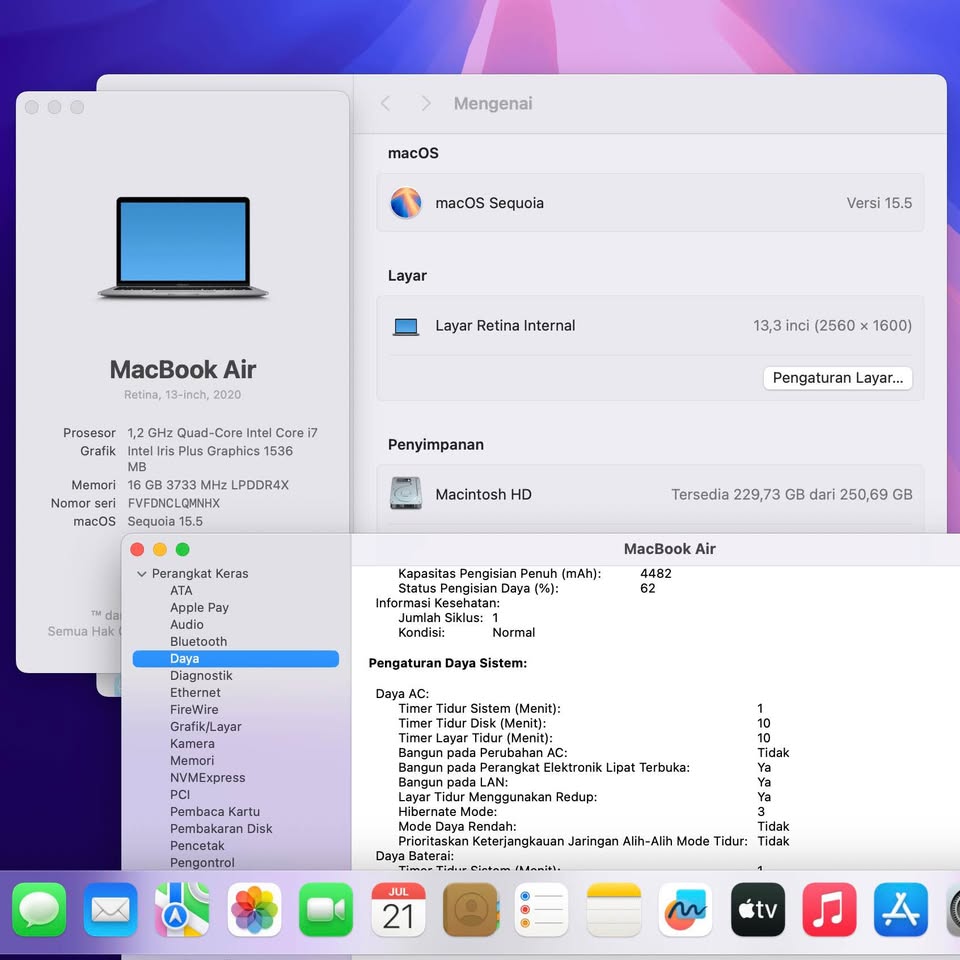Open Calendar showing JUL 21
Screen dimensions: 960x960
coord(398,909)
